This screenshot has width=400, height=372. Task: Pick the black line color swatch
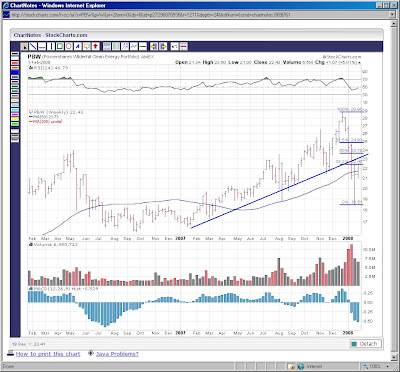tap(15, 54)
